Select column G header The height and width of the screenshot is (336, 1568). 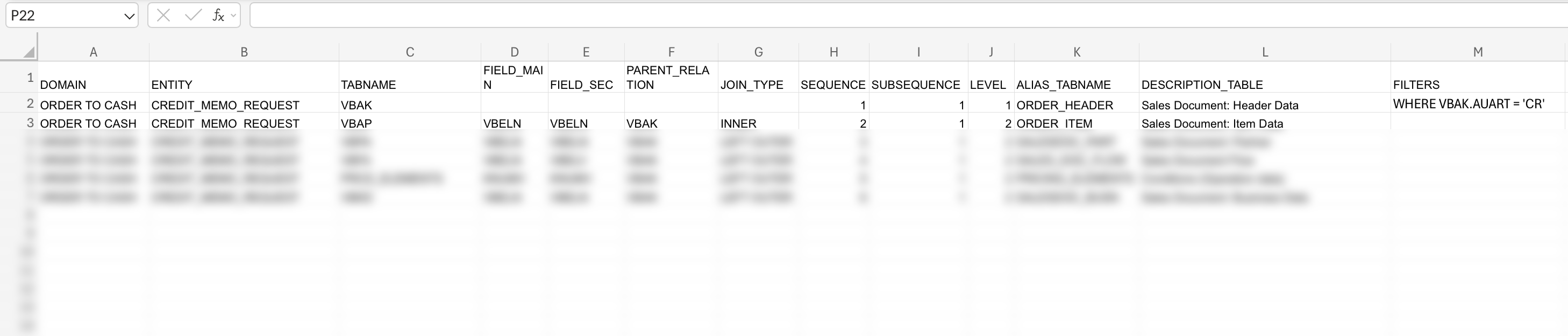(758, 52)
